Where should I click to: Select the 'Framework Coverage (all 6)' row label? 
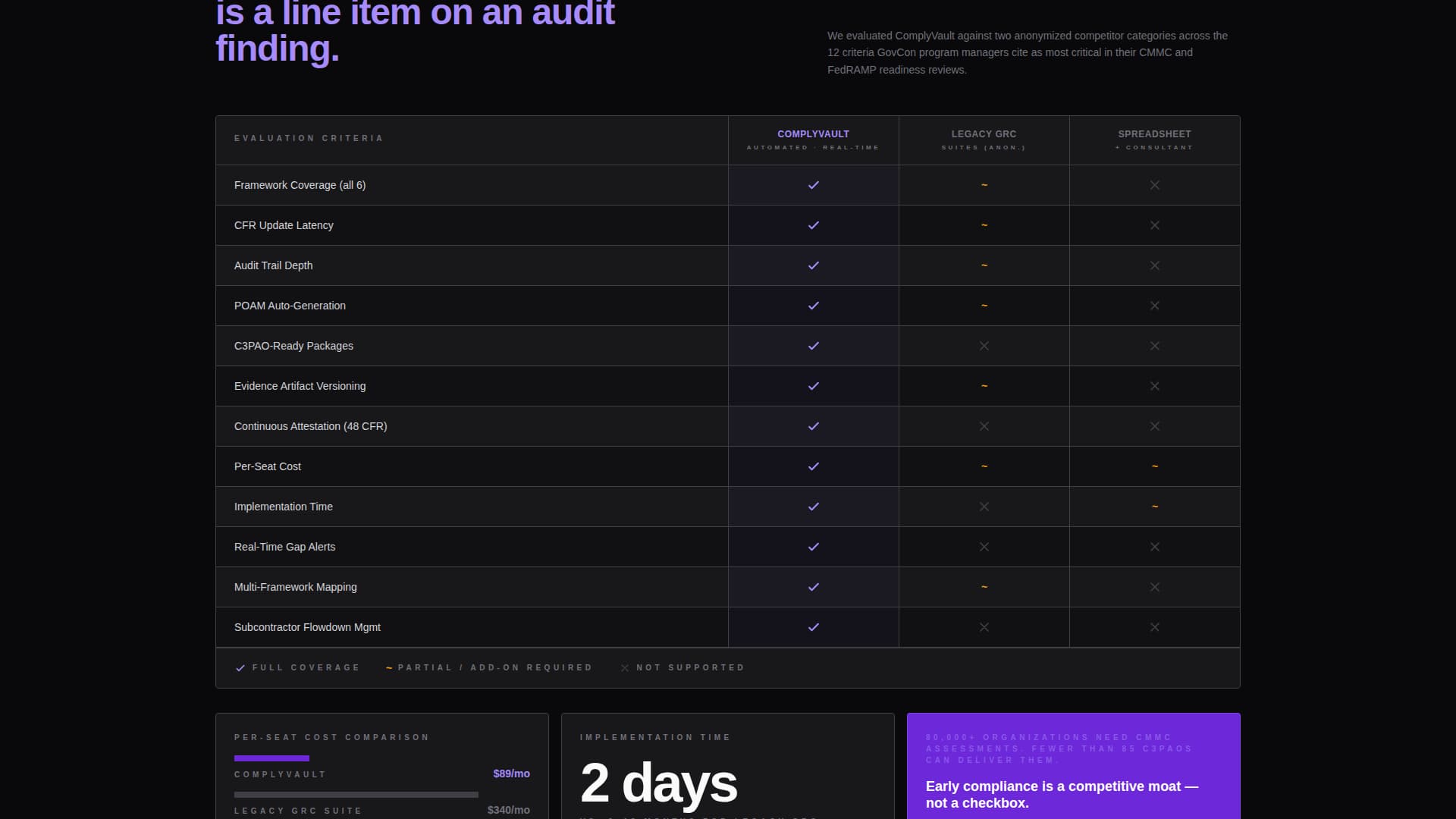[300, 185]
